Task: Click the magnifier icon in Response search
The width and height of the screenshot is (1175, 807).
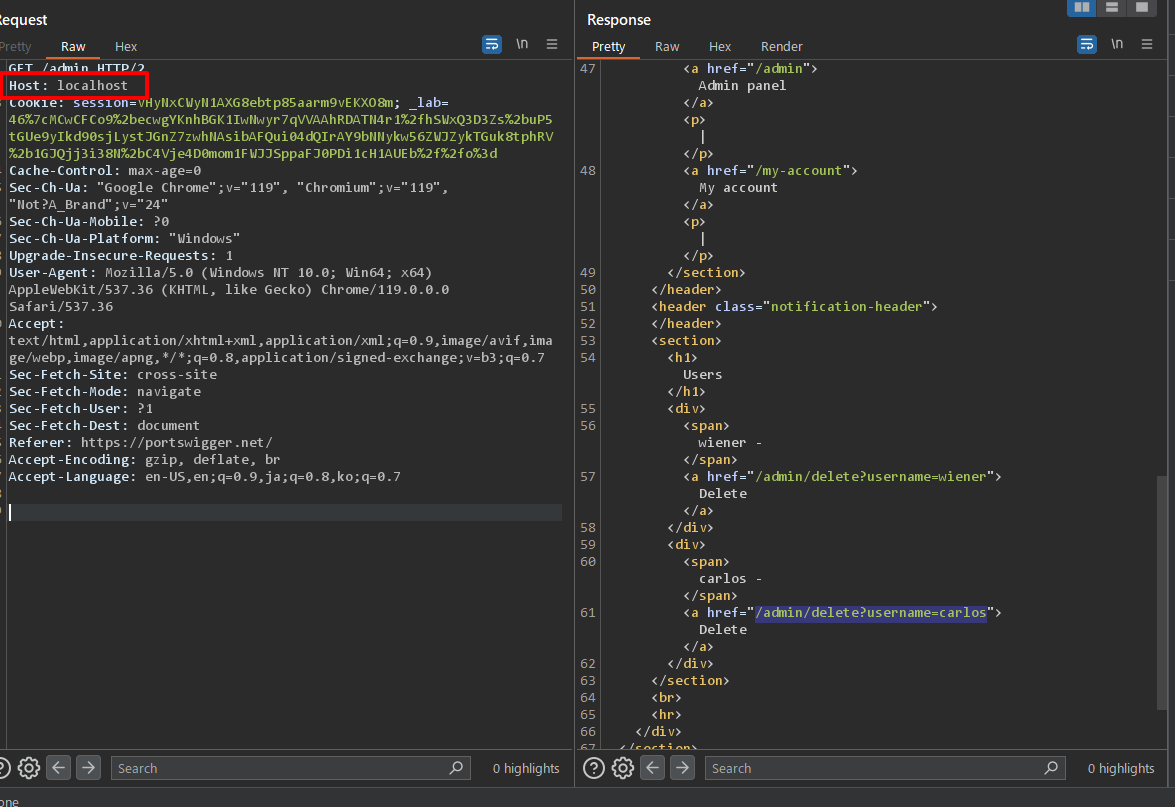Action: [x=1051, y=768]
